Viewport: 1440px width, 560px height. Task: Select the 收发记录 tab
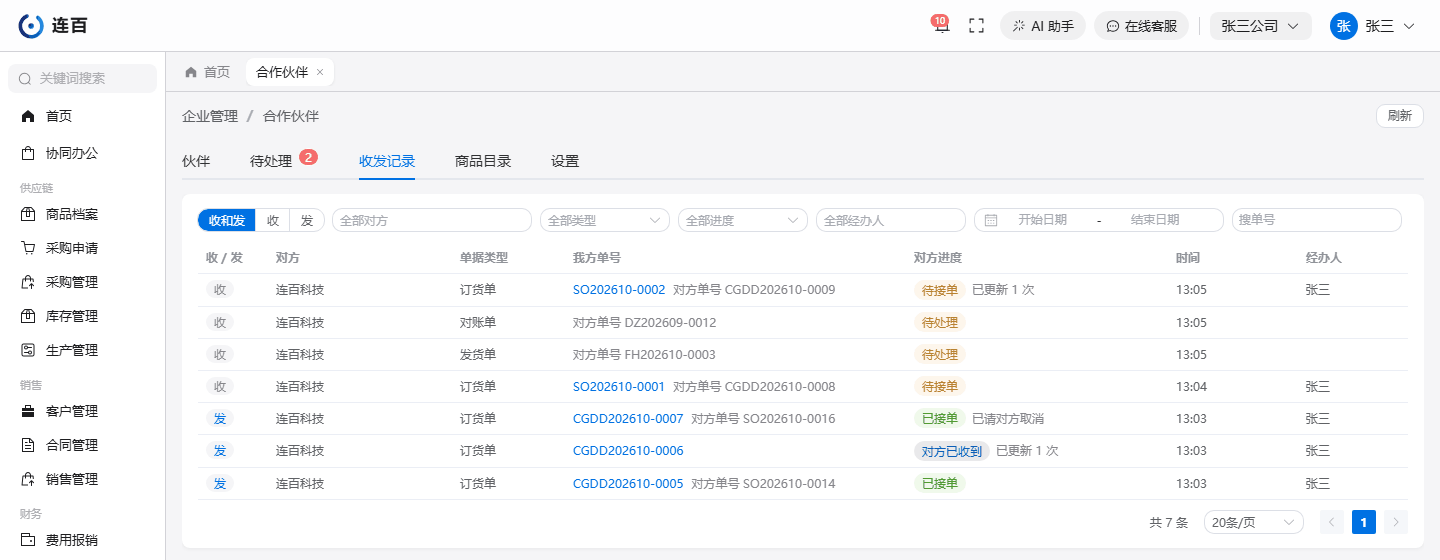[387, 161]
